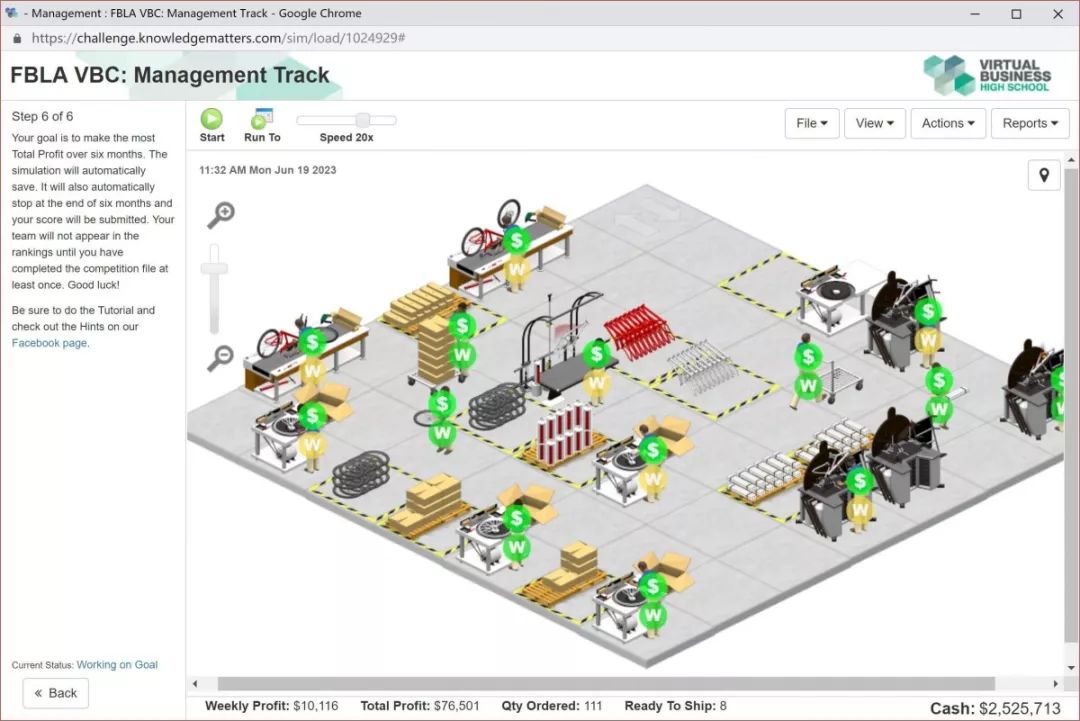
Task: Zoom in with the plus magnifier icon
Action: point(221,215)
